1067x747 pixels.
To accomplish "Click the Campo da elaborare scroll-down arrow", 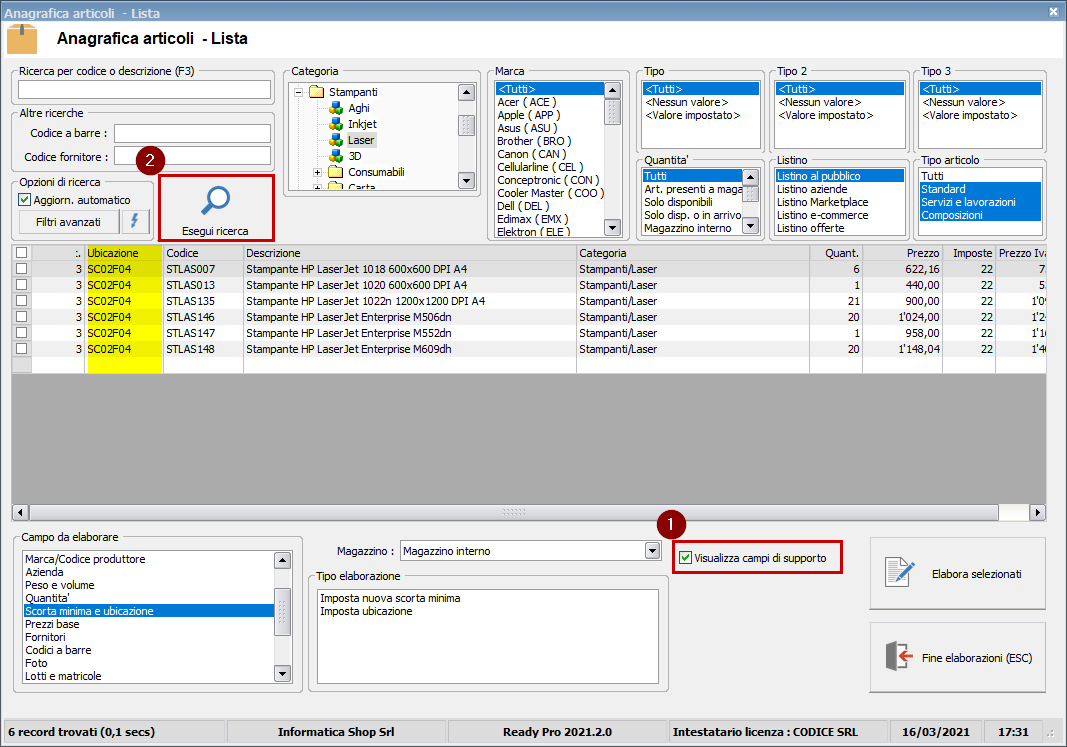I will pyautogui.click(x=282, y=674).
